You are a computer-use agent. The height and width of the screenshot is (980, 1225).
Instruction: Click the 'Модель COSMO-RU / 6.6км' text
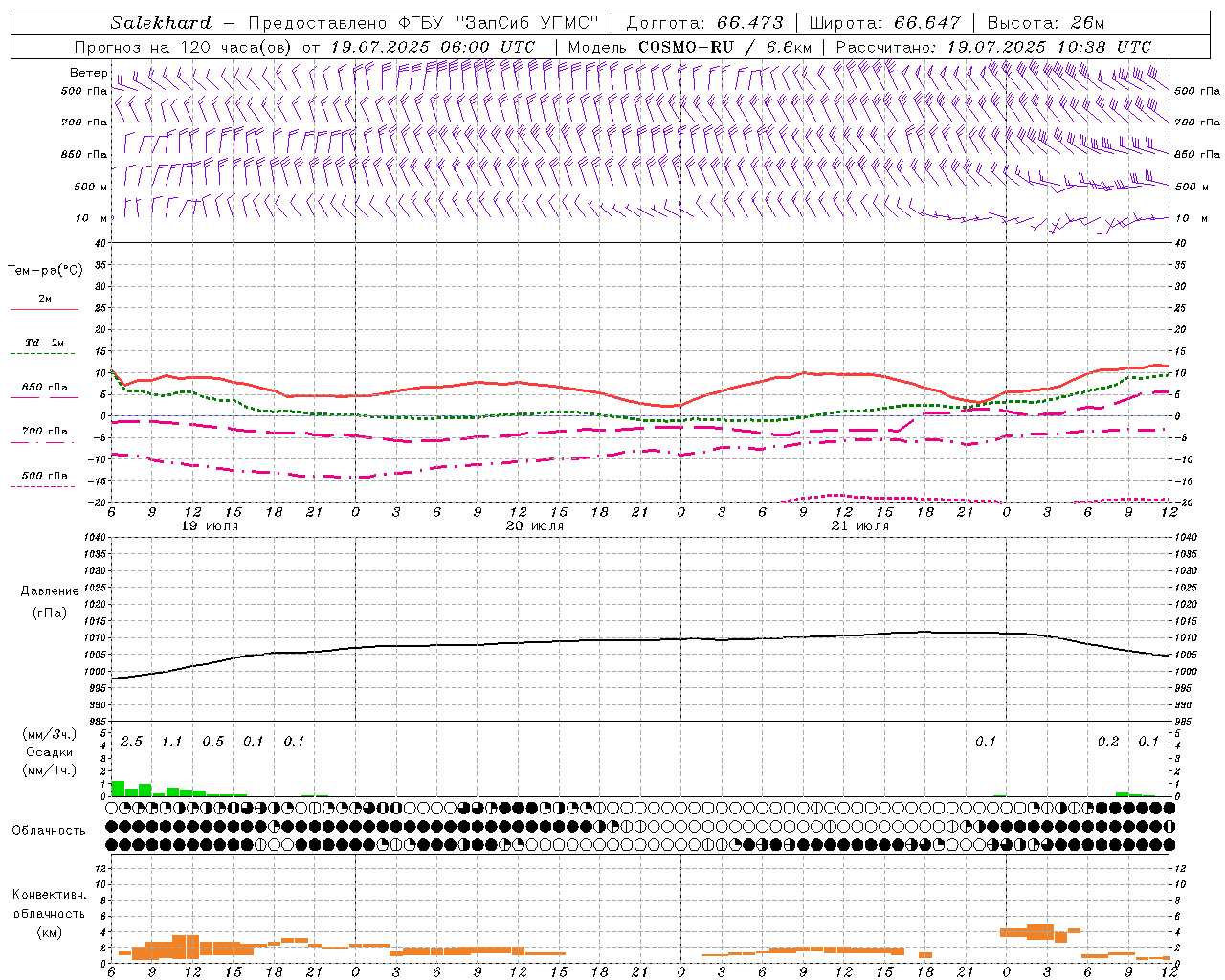[690, 47]
